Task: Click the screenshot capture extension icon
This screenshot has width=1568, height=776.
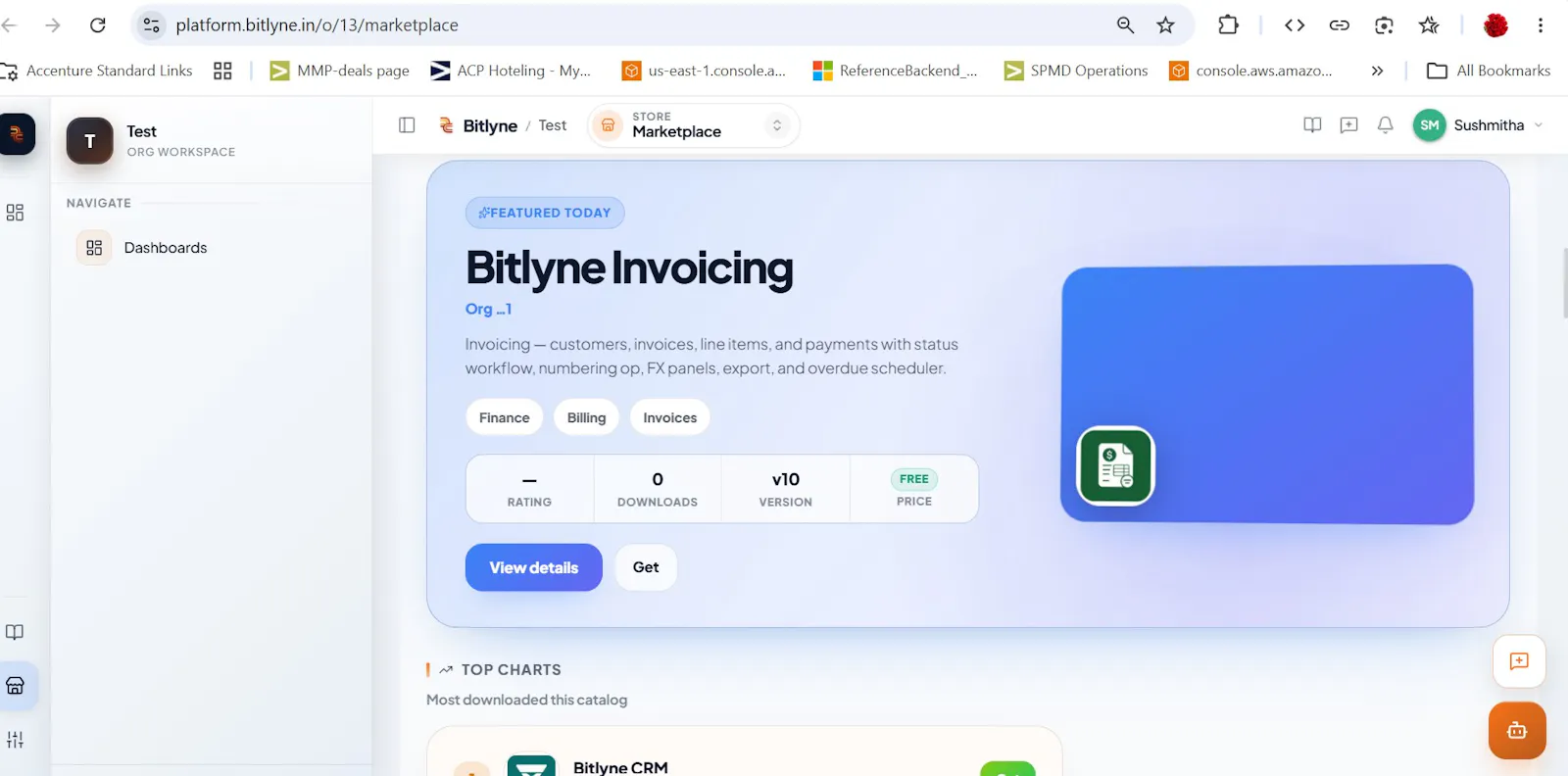Action: [1384, 25]
